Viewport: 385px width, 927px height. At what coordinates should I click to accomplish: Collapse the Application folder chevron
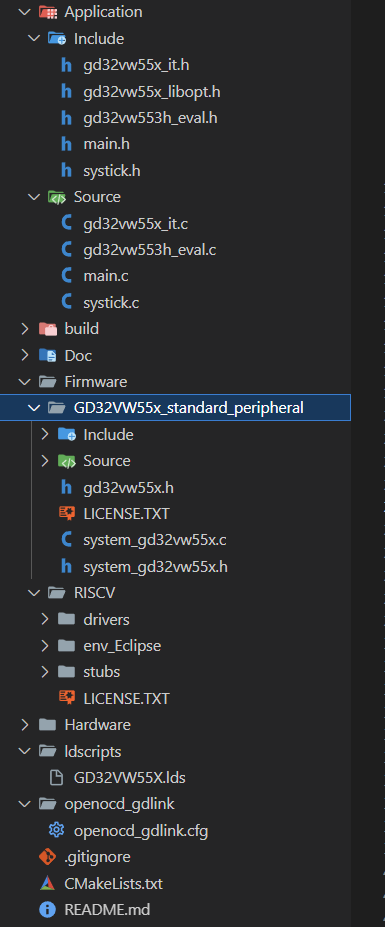[x=25, y=12]
